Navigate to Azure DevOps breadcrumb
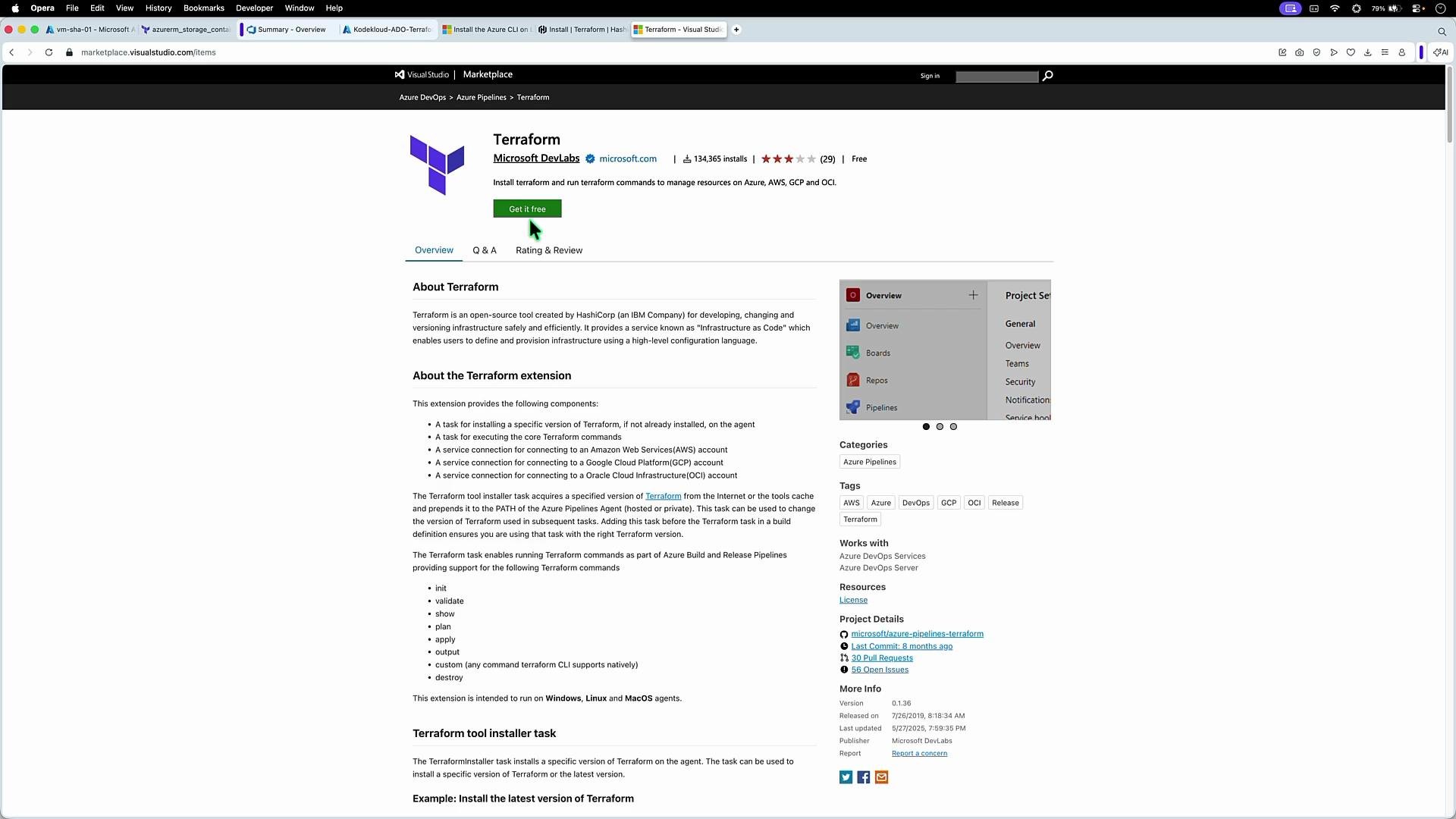The height and width of the screenshot is (819, 1456). point(422,97)
